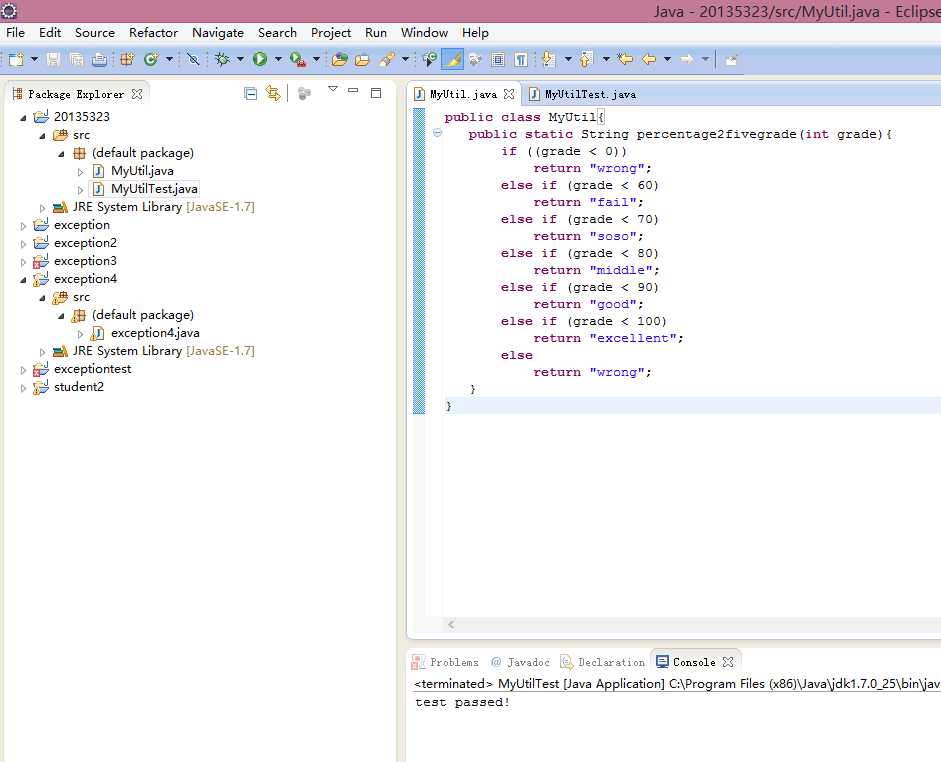Click the green Run button

(260, 59)
